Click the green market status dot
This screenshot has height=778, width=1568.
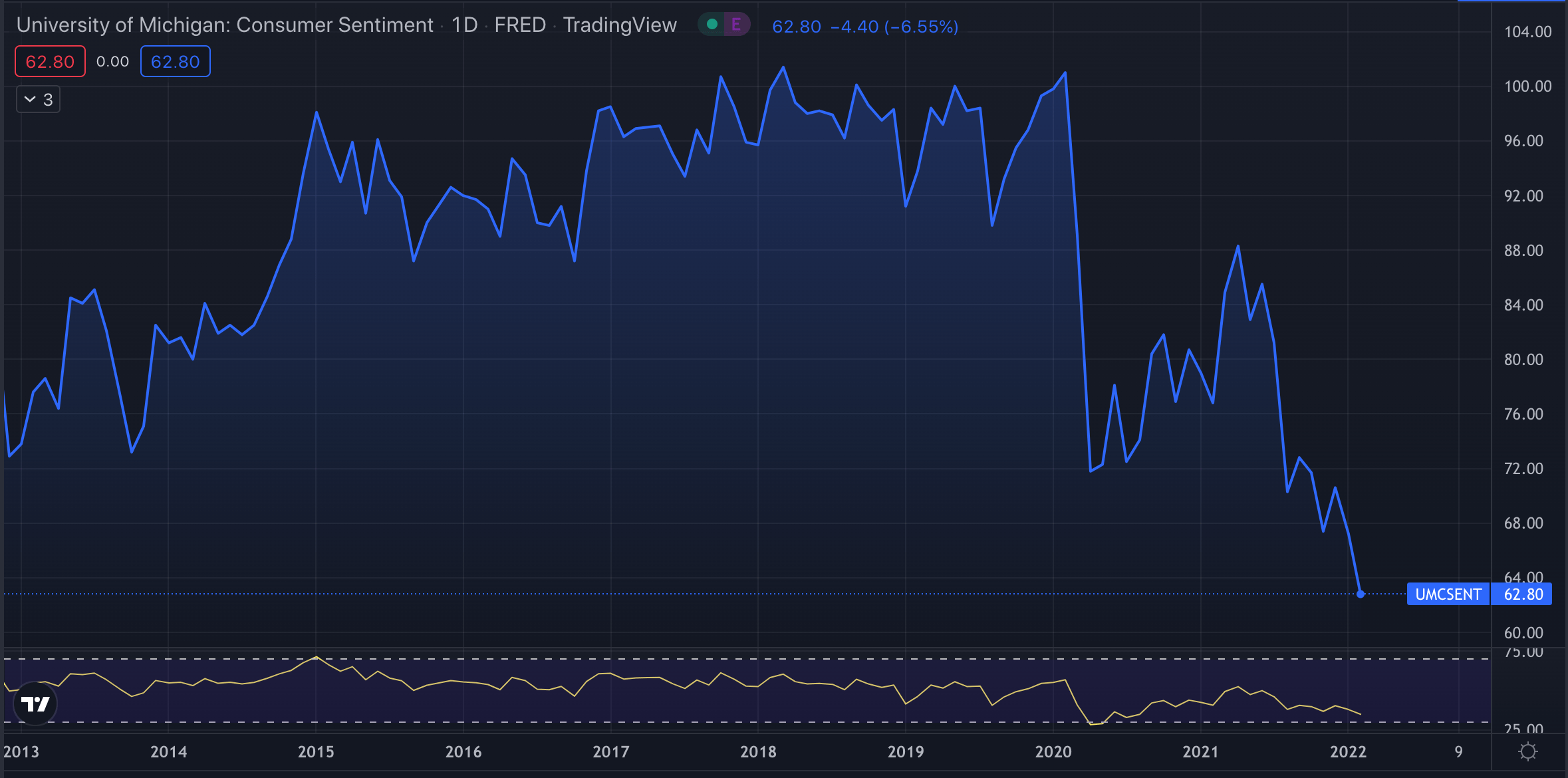point(712,25)
